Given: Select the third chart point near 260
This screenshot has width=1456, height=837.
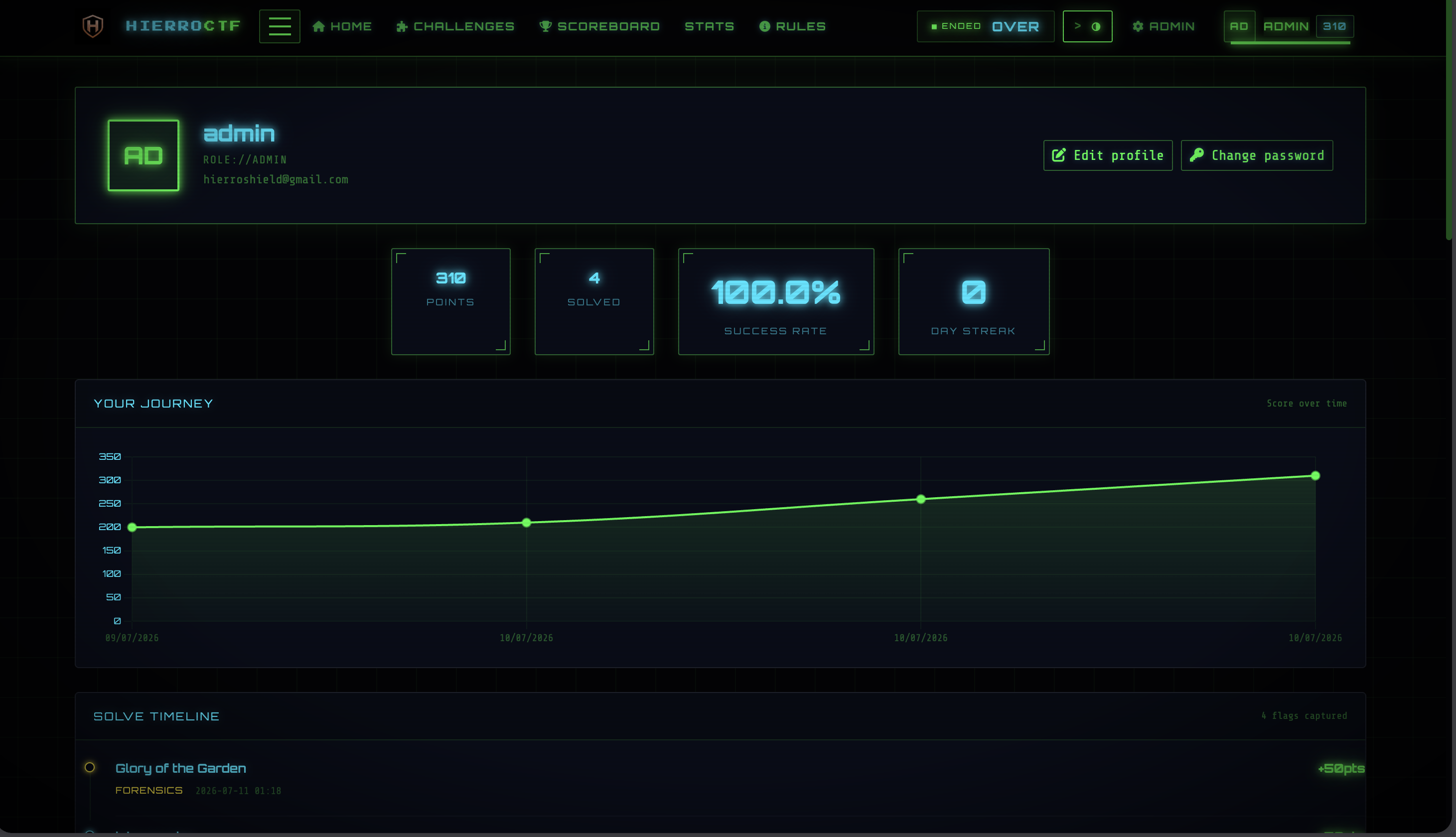Looking at the screenshot, I should [921, 499].
